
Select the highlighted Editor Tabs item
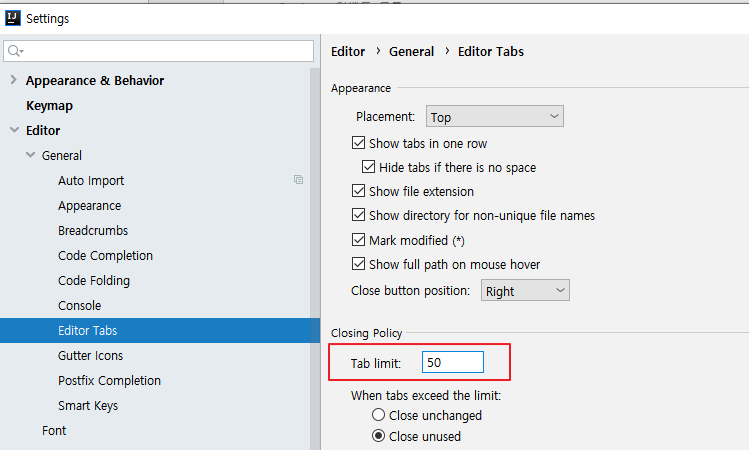[160, 331]
